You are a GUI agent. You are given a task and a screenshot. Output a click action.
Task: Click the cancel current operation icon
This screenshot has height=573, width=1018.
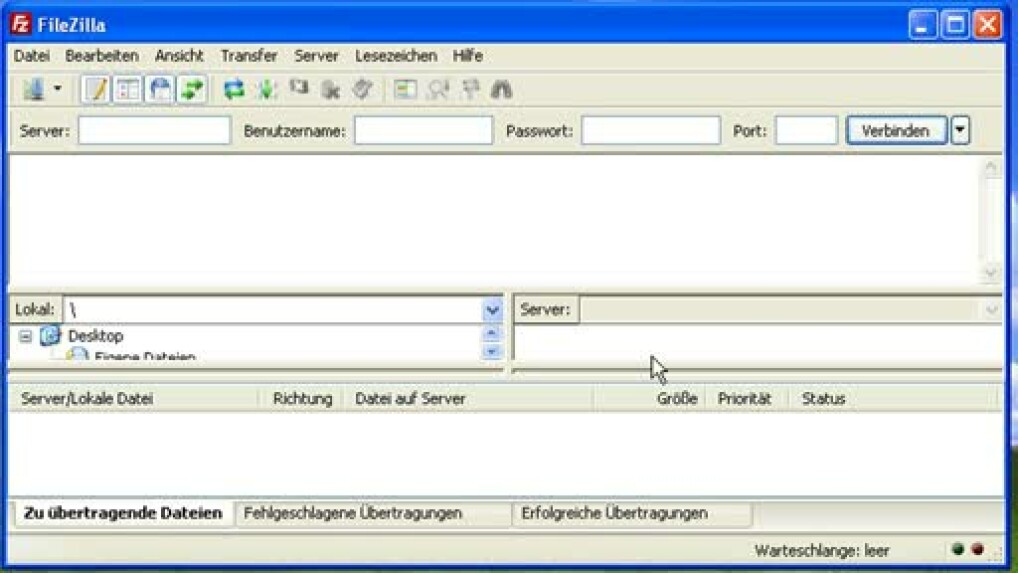[x=298, y=90]
